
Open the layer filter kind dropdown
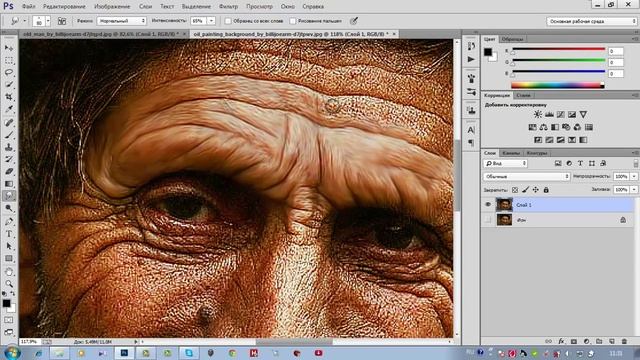point(506,163)
